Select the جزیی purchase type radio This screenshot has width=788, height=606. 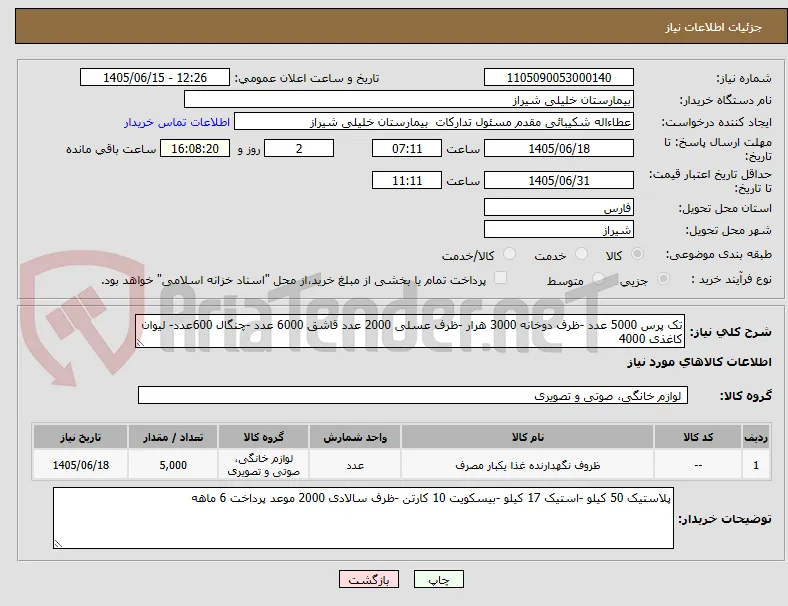coord(663,278)
